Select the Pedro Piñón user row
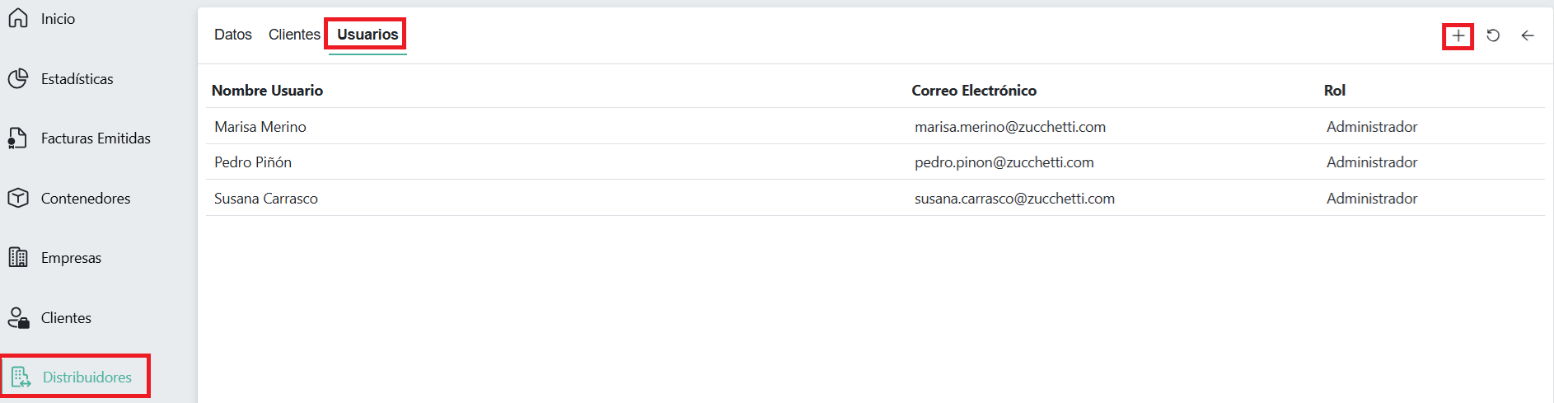The width and height of the screenshot is (1554, 403). 253,162
